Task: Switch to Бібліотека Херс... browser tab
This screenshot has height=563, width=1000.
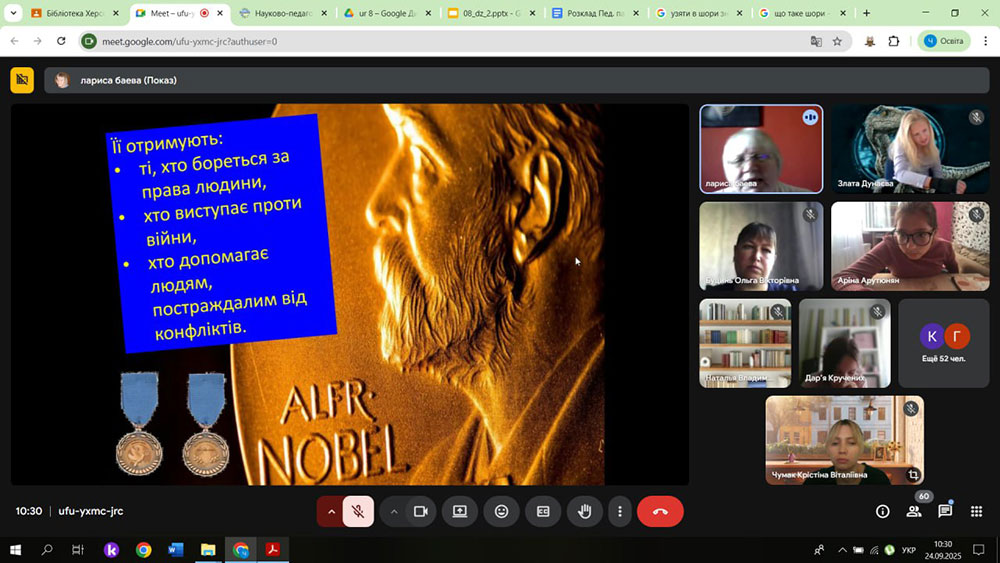Action: (75, 13)
